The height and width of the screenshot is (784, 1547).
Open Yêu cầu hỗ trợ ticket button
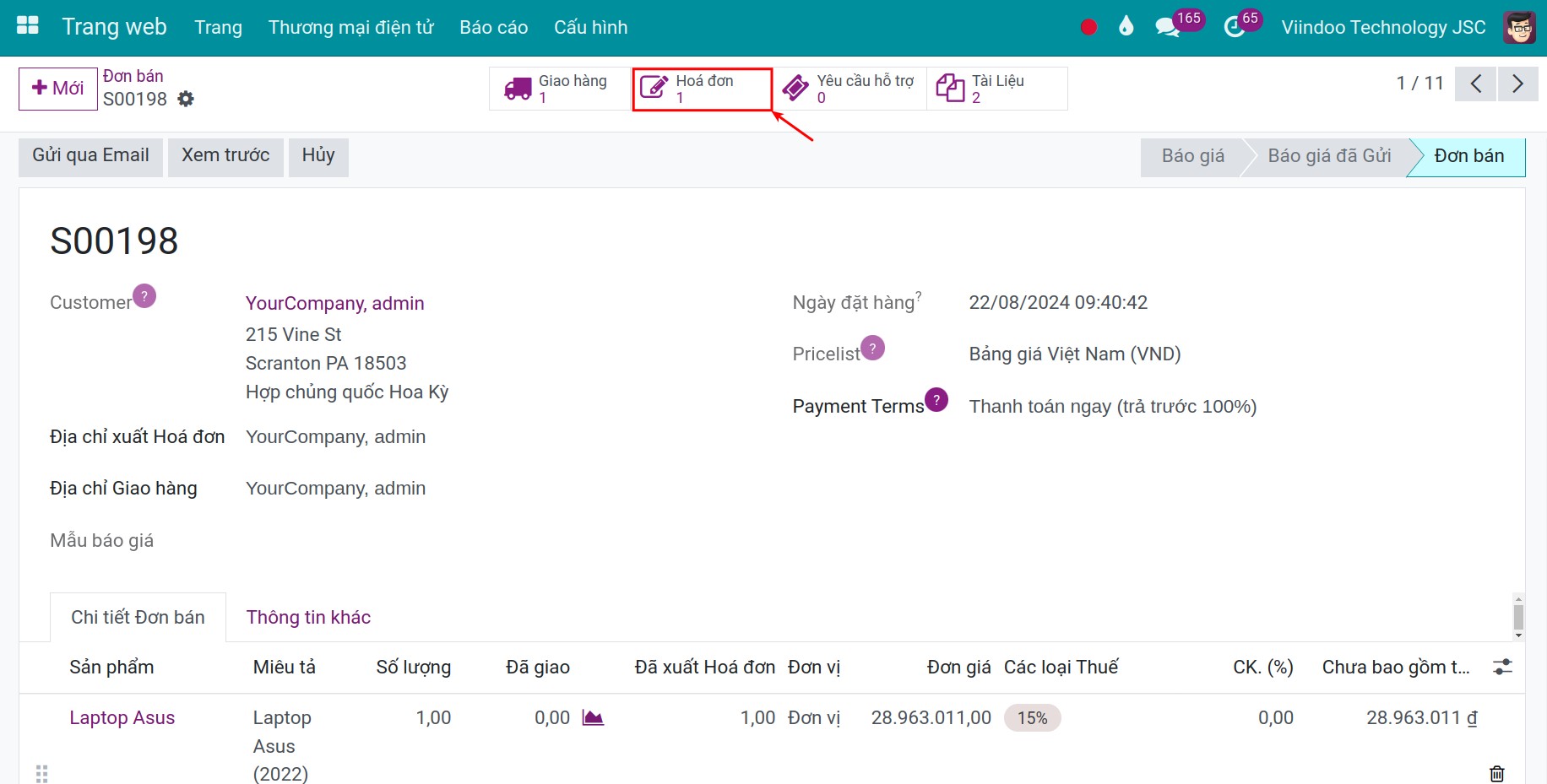click(849, 89)
